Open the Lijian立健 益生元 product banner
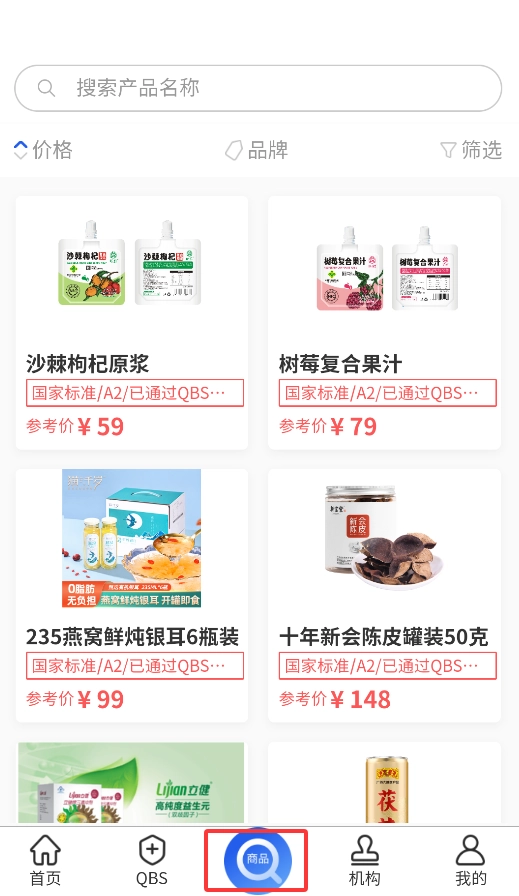Viewport: 519px width, 896px height. 131,783
